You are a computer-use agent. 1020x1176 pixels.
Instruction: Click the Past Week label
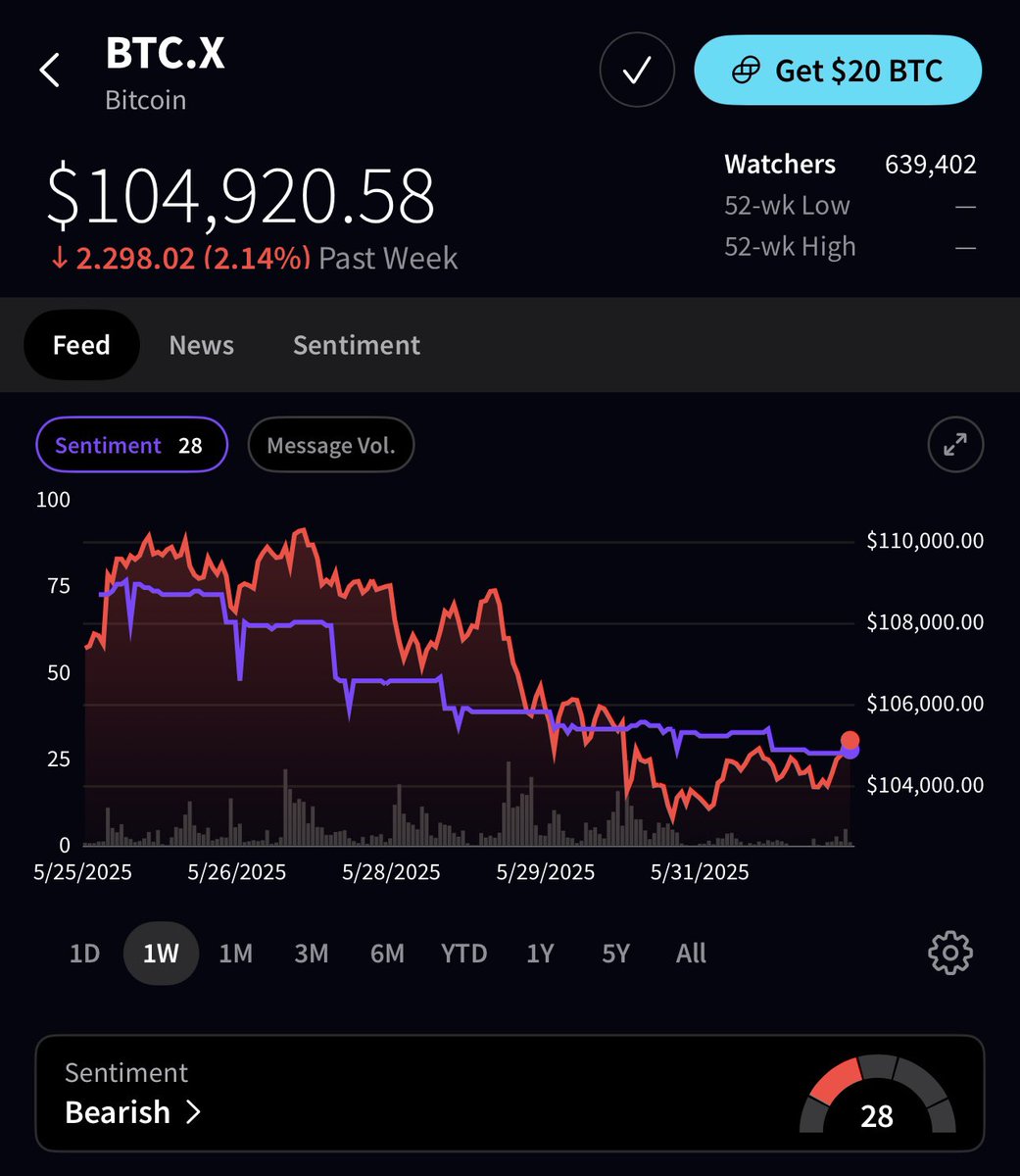[389, 258]
